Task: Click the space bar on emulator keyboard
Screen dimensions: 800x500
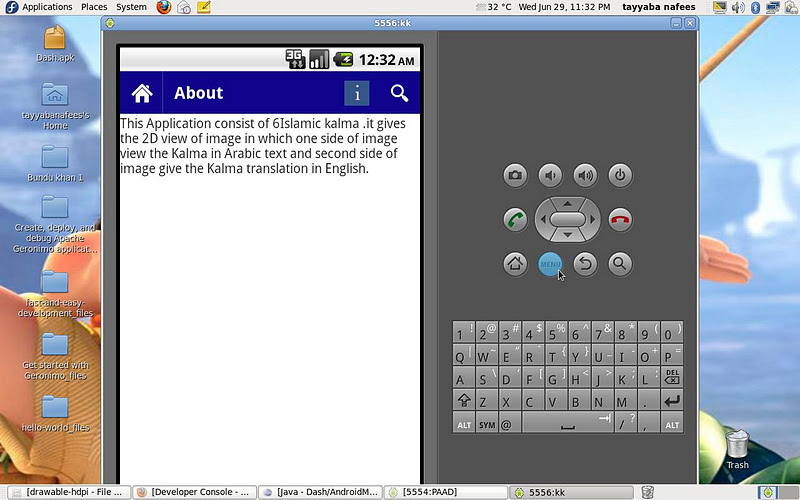Action: pos(568,422)
